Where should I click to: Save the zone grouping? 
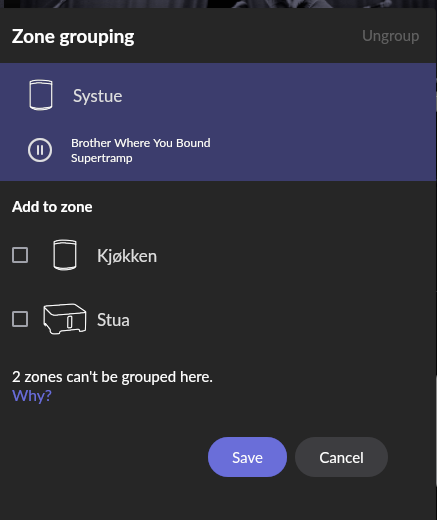(x=247, y=457)
